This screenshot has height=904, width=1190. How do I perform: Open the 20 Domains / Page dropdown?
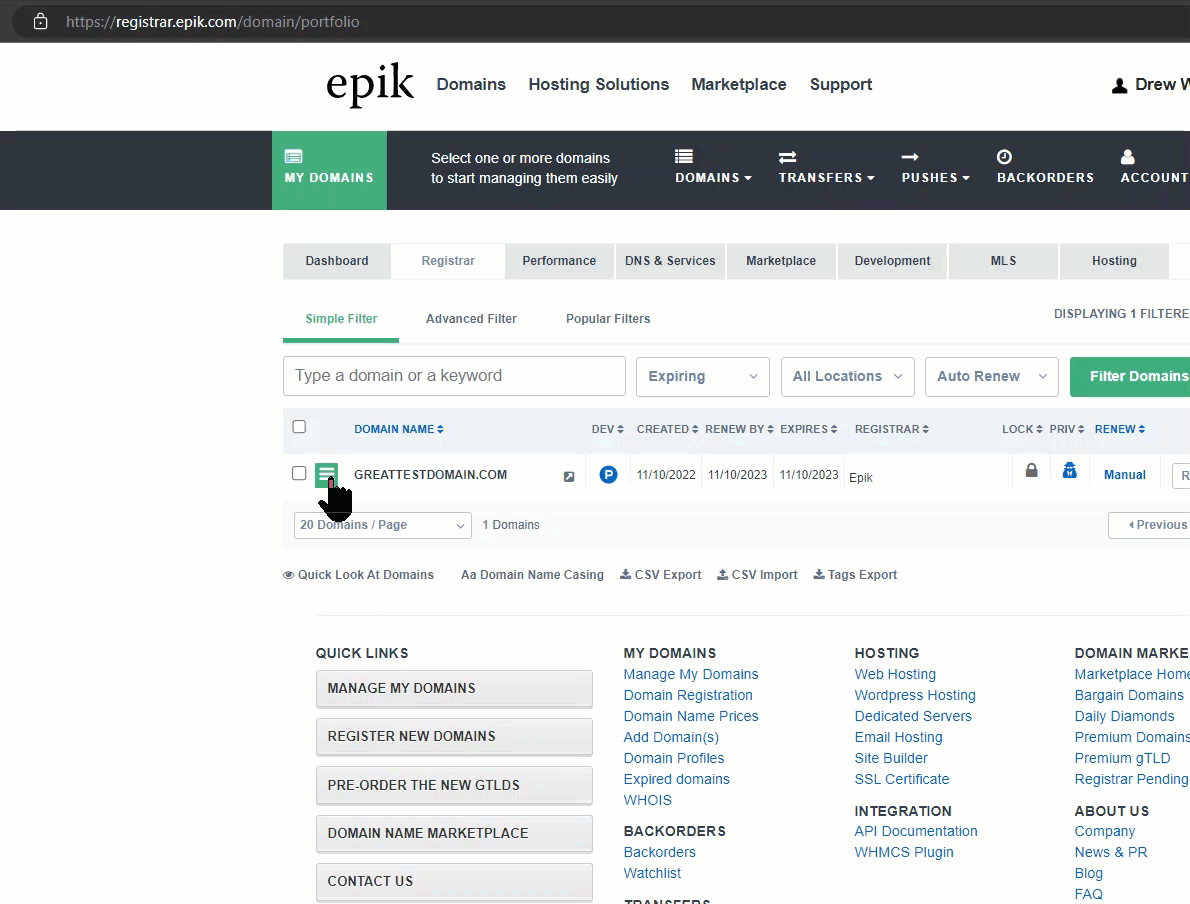click(x=382, y=525)
